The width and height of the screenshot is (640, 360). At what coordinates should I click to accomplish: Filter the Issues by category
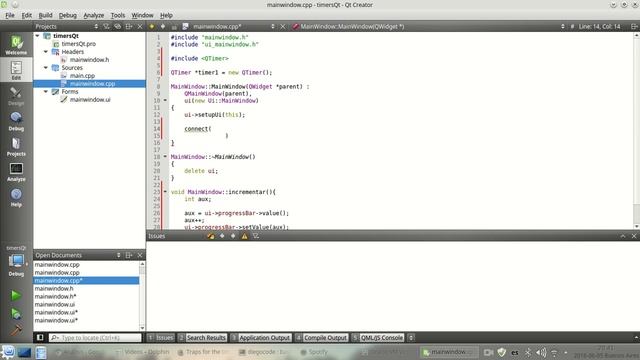256,236
